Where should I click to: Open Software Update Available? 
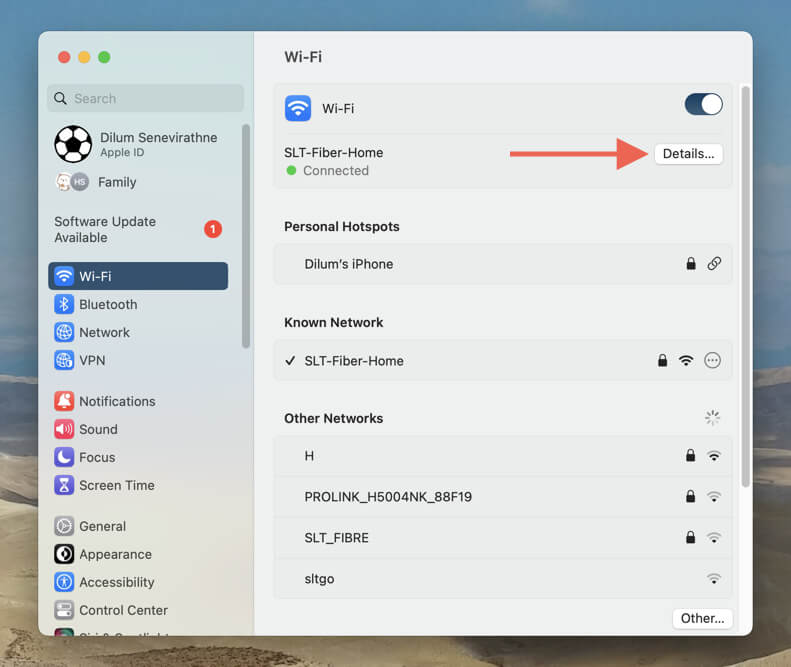coord(138,230)
